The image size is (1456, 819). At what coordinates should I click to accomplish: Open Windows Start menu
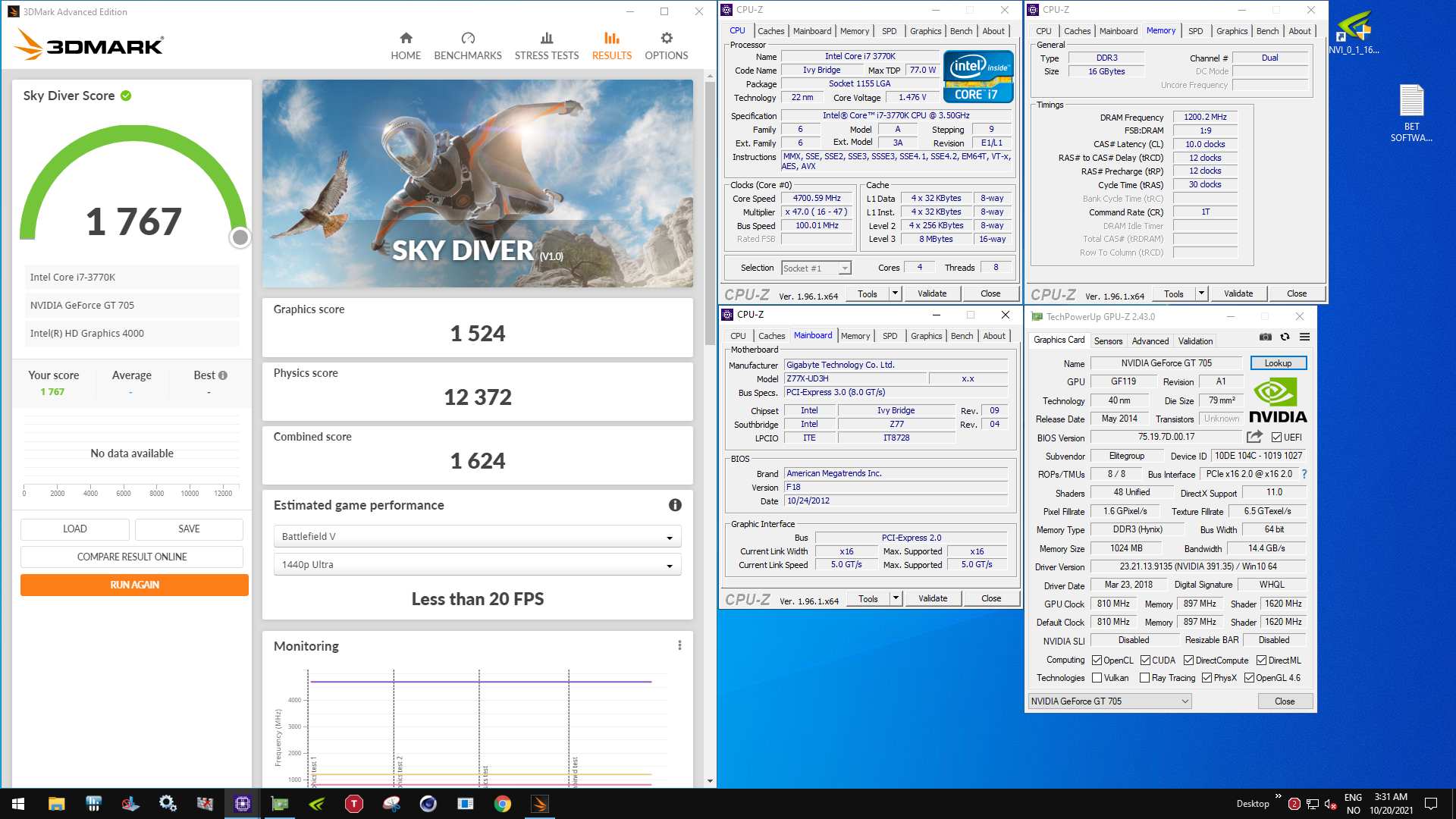[18, 804]
